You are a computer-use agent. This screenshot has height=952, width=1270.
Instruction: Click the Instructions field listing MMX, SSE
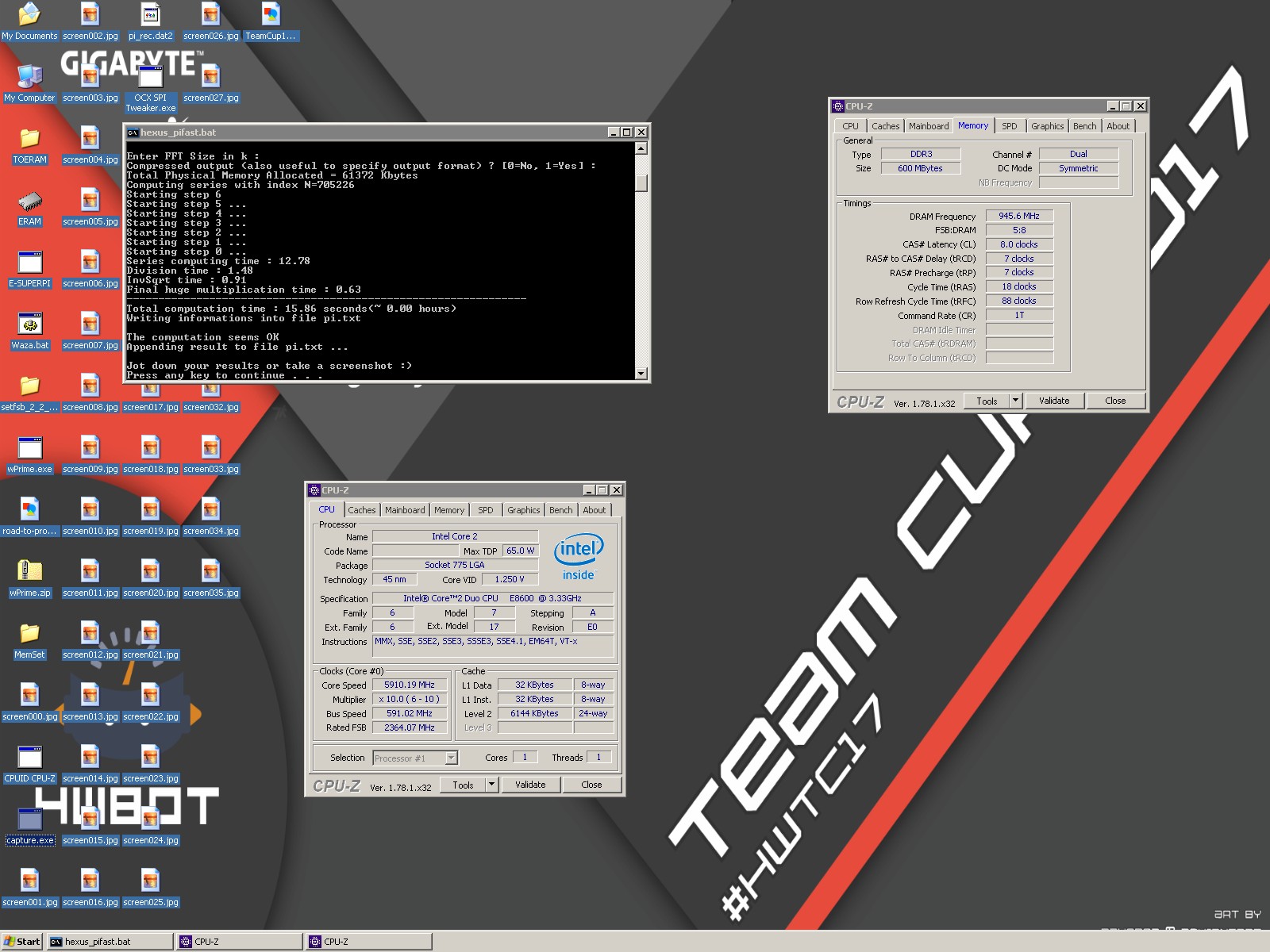pyautogui.click(x=492, y=646)
